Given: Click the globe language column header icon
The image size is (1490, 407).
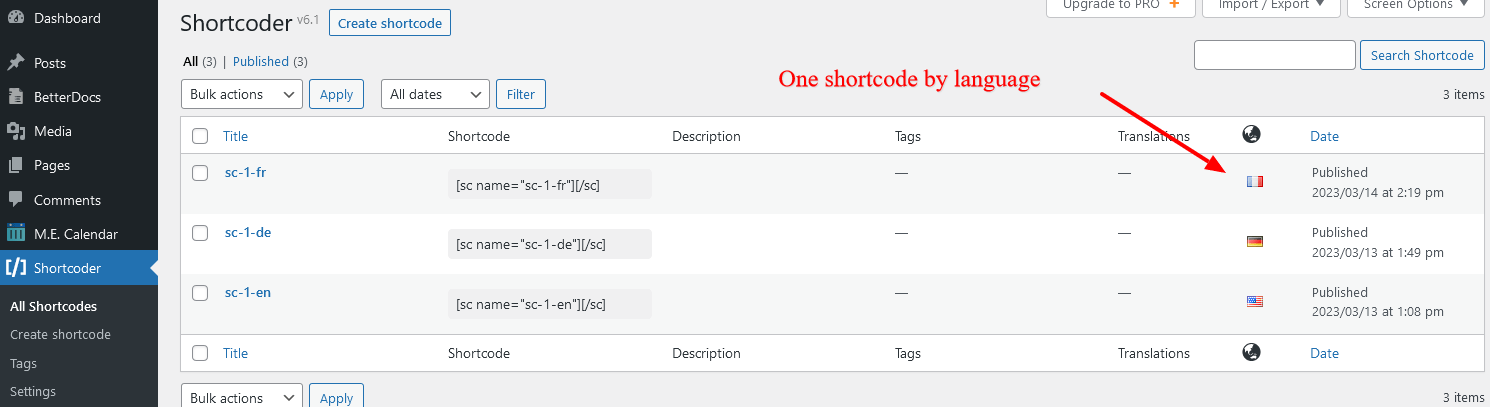Looking at the screenshot, I should point(1251,135).
